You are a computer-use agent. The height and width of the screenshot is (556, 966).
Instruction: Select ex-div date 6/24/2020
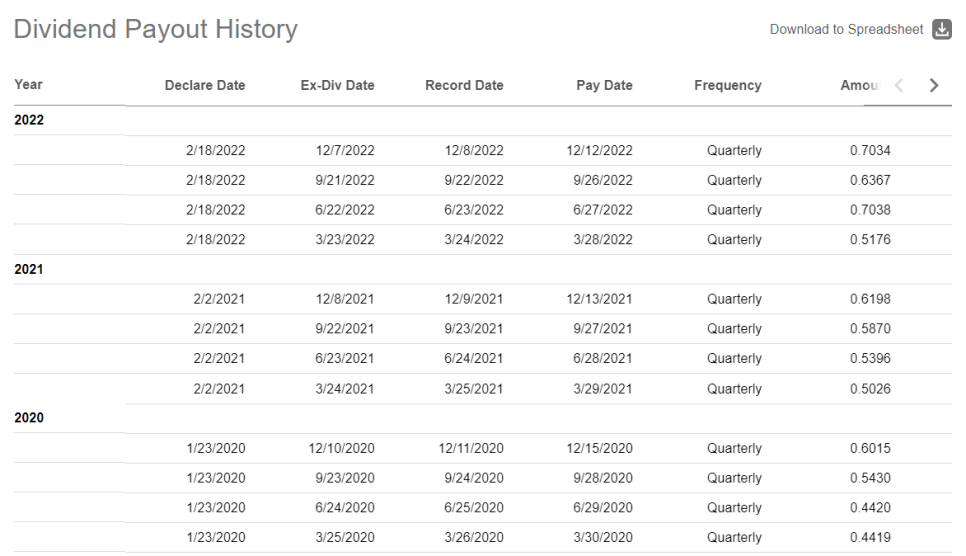[345, 507]
